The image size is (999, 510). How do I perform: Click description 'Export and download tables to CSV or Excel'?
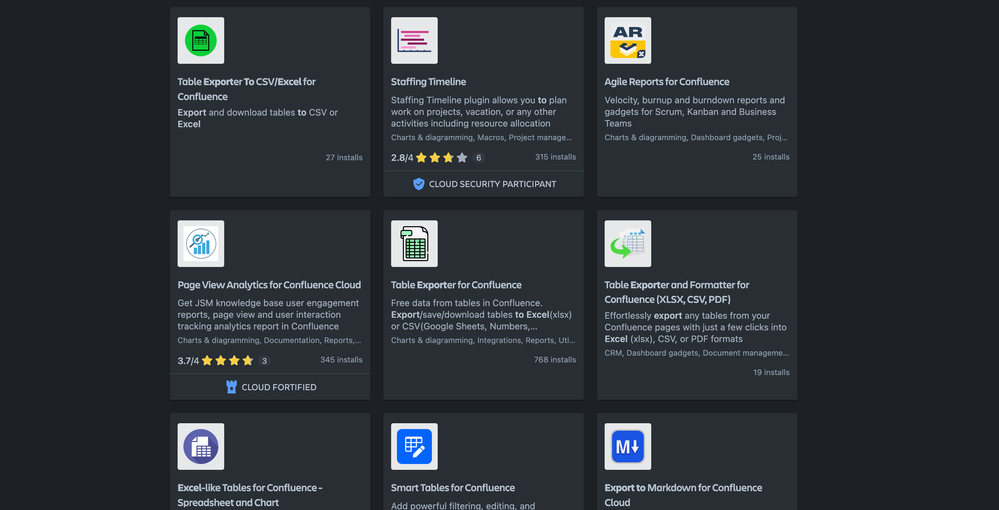[x=258, y=119]
